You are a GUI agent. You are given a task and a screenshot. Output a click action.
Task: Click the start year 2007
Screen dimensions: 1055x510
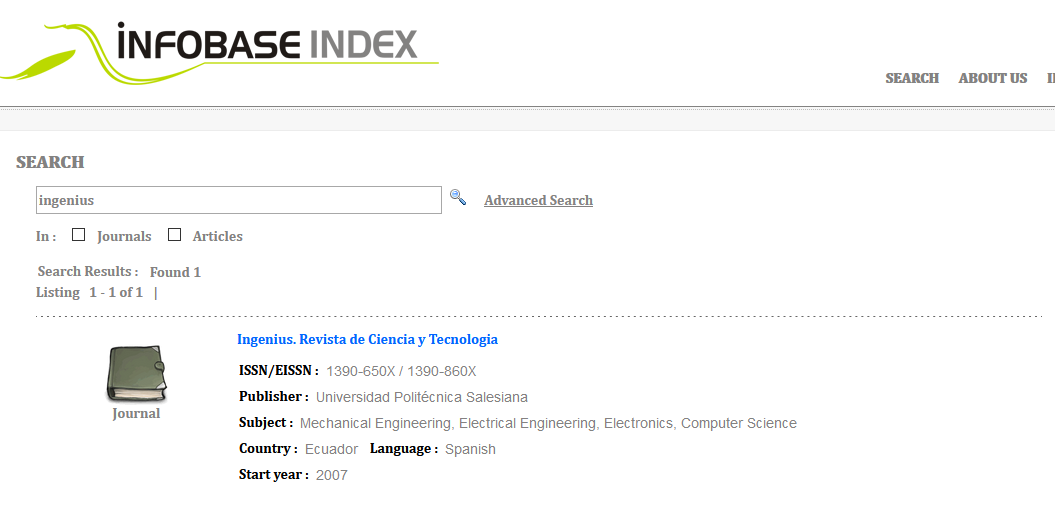pyautogui.click(x=332, y=476)
